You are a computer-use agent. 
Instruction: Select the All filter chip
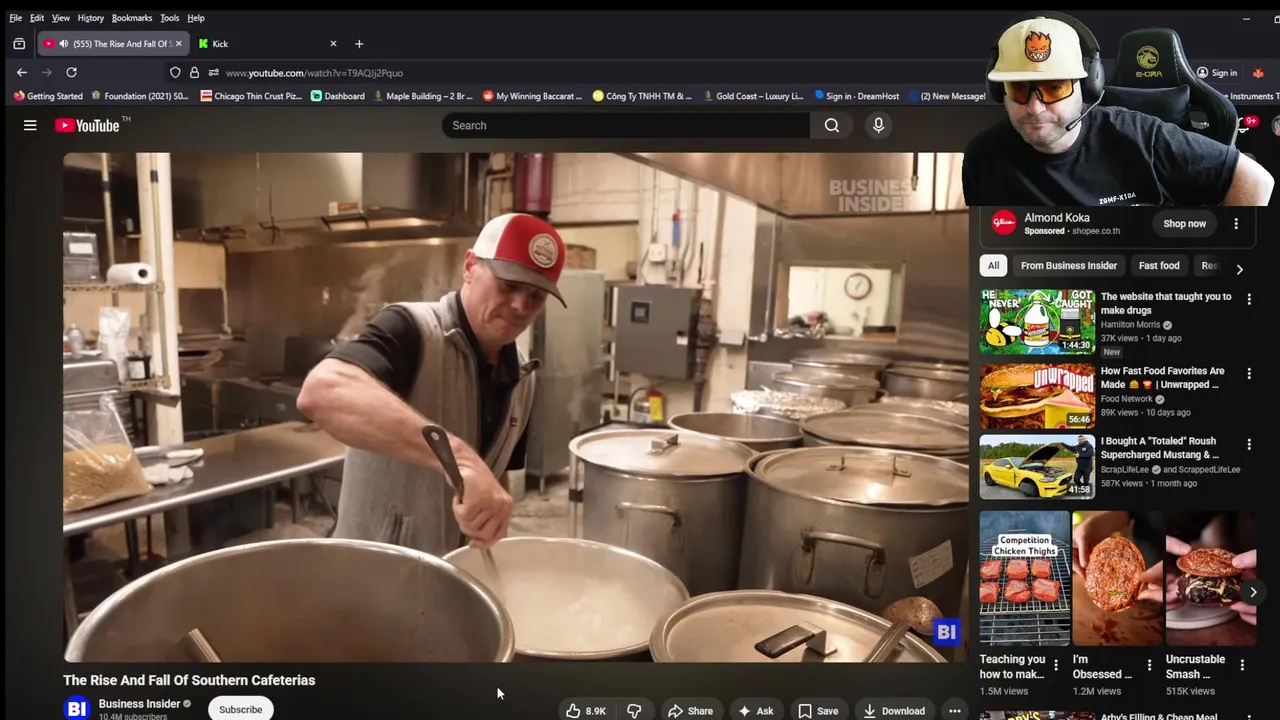pyautogui.click(x=993, y=266)
